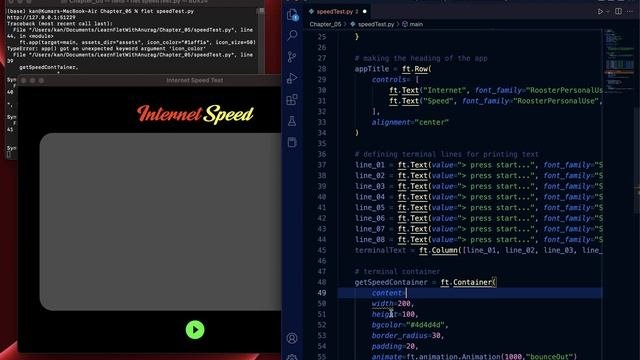The image size is (640, 360).
Task: Open Run and Debug view
Action: tap(292, 78)
